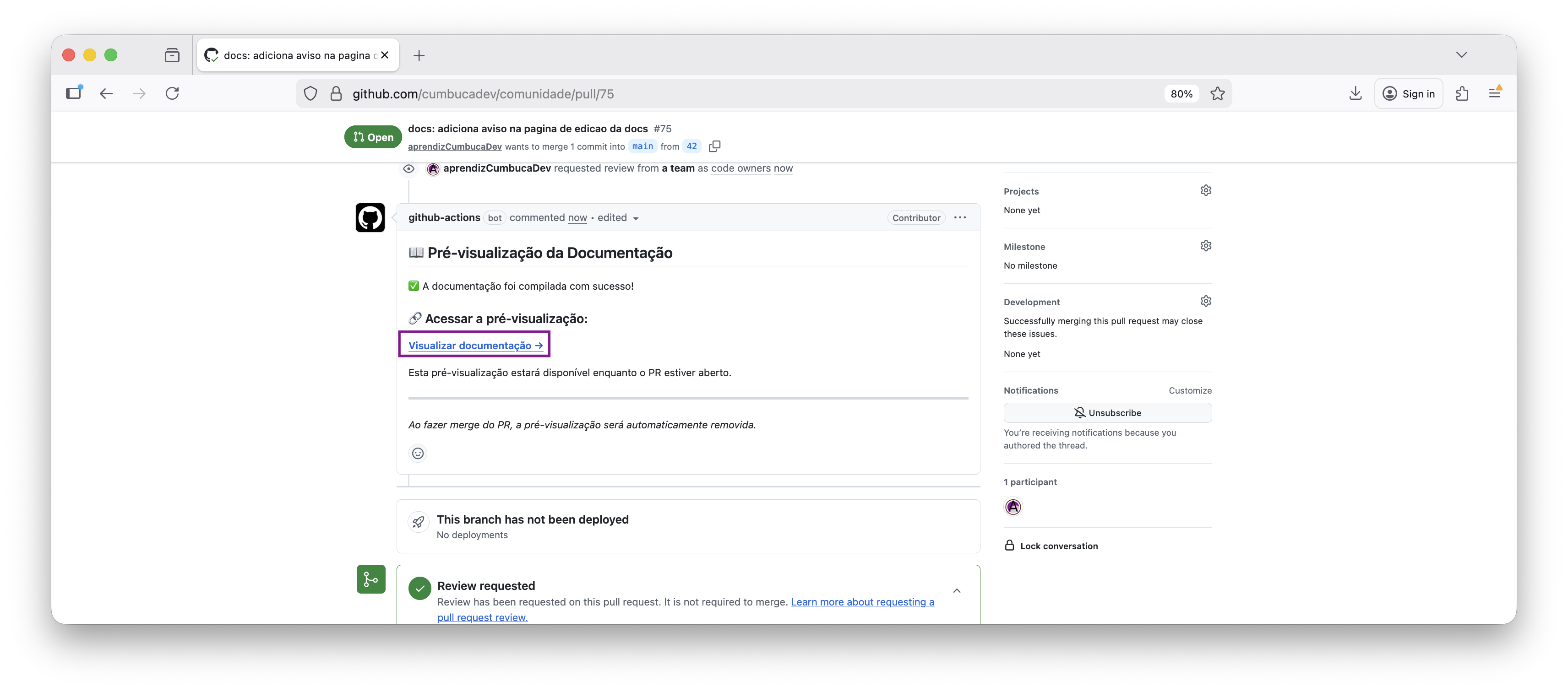The width and height of the screenshot is (1568, 692).
Task: Click the 1 participant heading
Action: coord(1030,481)
